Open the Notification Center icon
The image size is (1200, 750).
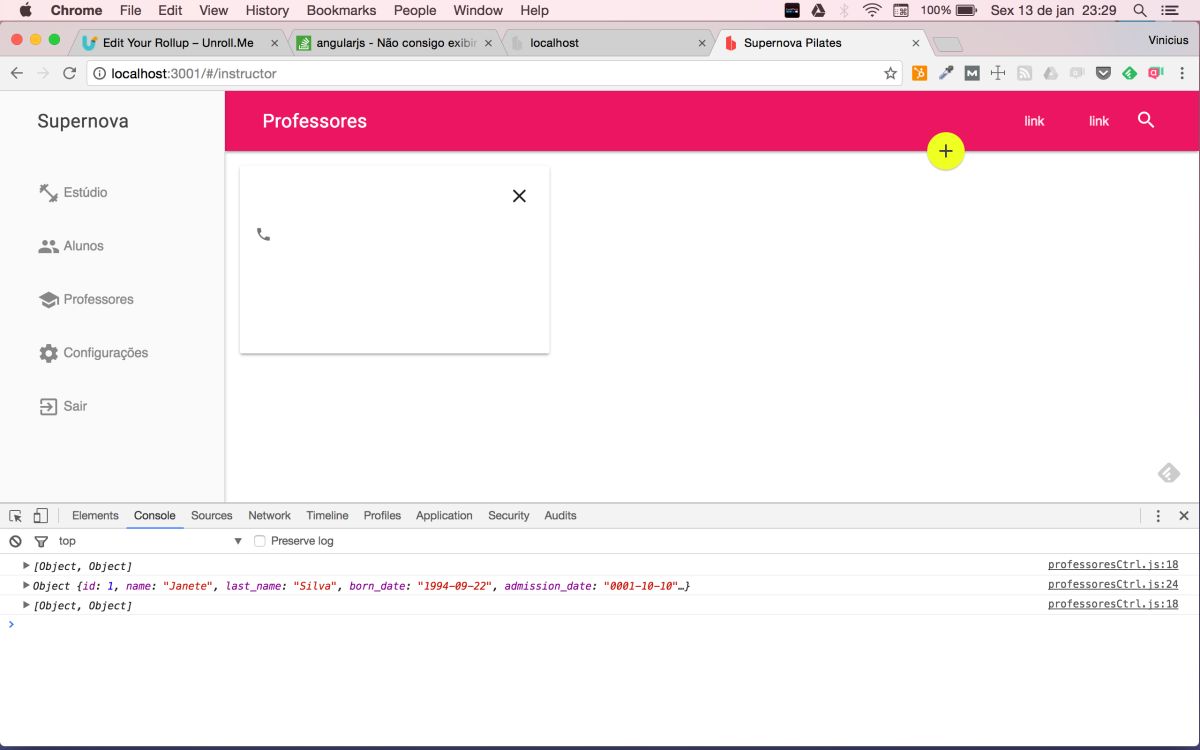[1170, 10]
